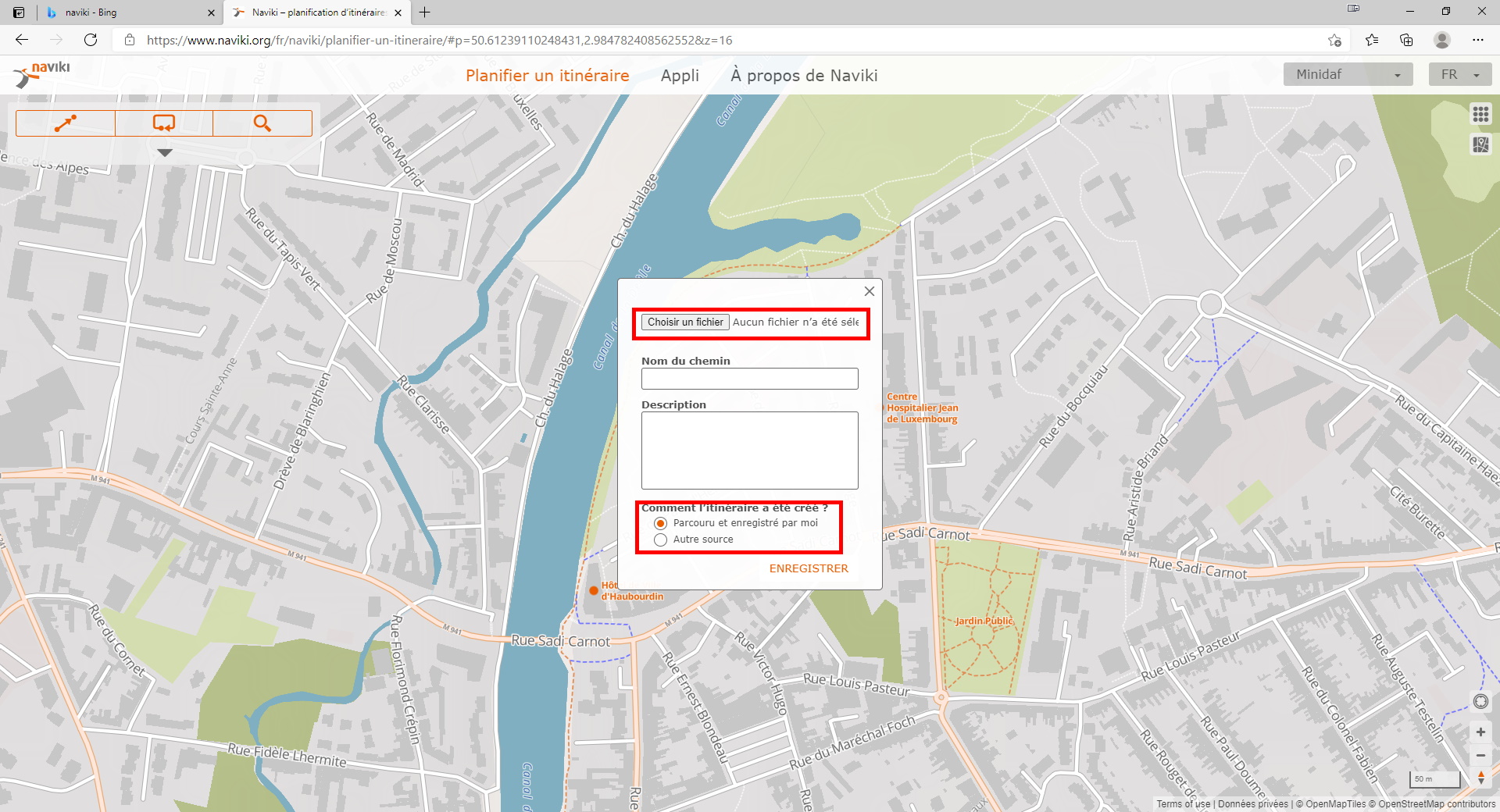
Task: Select the A-to-B route planning tool
Action: tap(66, 123)
